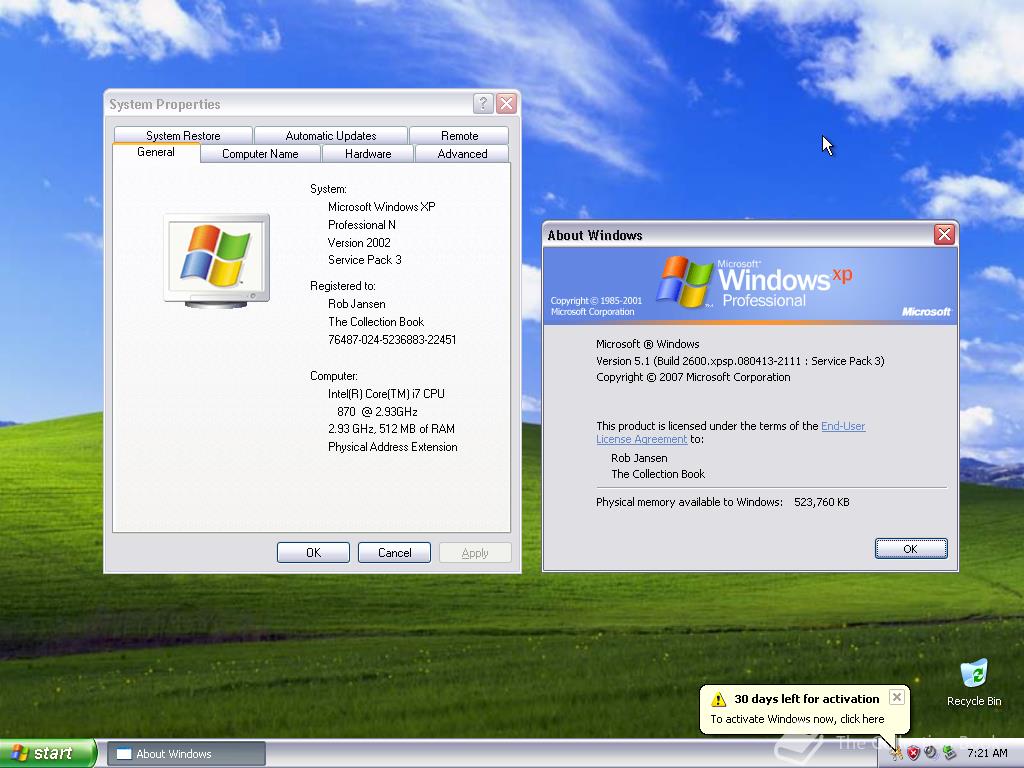Click 'Physical Address Extension' text
Viewport: 1024px width, 768px height.
pyautogui.click(x=392, y=447)
